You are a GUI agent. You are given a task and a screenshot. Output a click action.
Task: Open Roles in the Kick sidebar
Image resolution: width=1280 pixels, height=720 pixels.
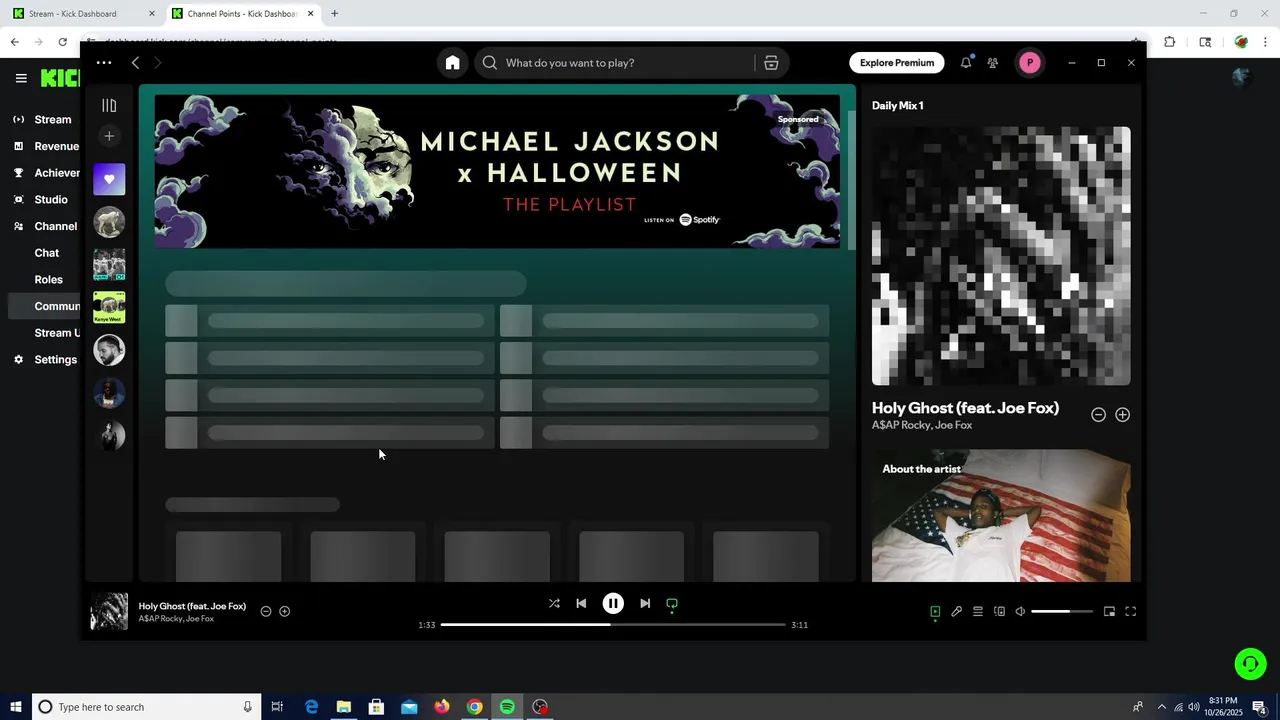point(48,280)
